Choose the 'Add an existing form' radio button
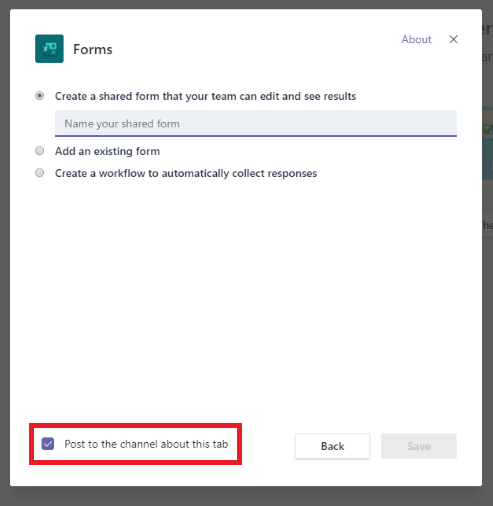The height and width of the screenshot is (506, 493). click(x=40, y=151)
